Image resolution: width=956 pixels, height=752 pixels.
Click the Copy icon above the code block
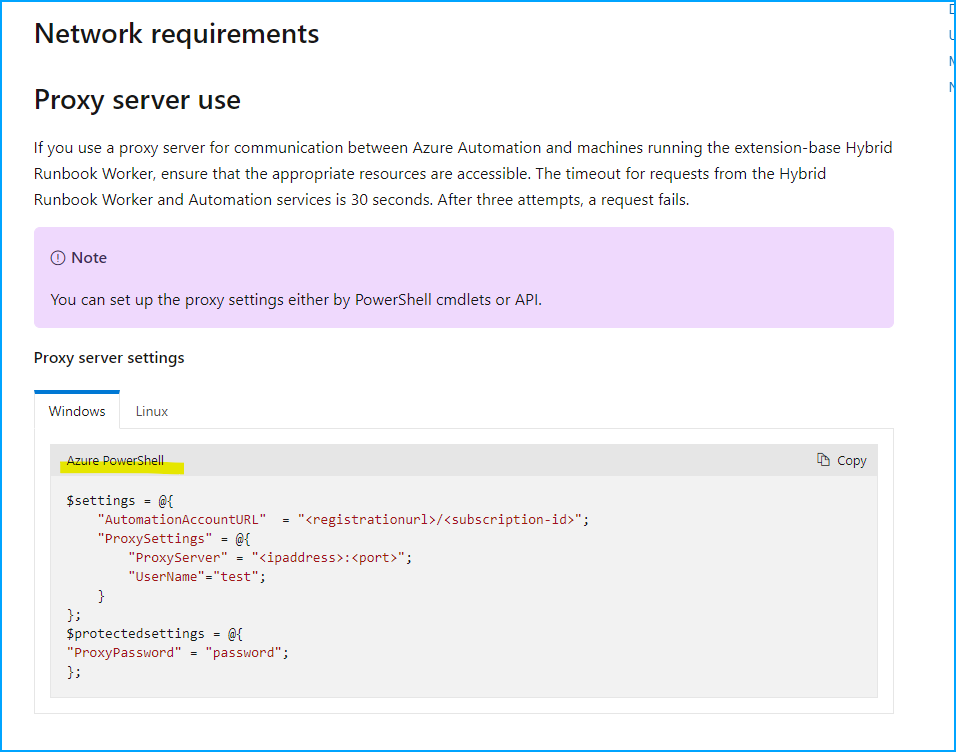coord(825,460)
